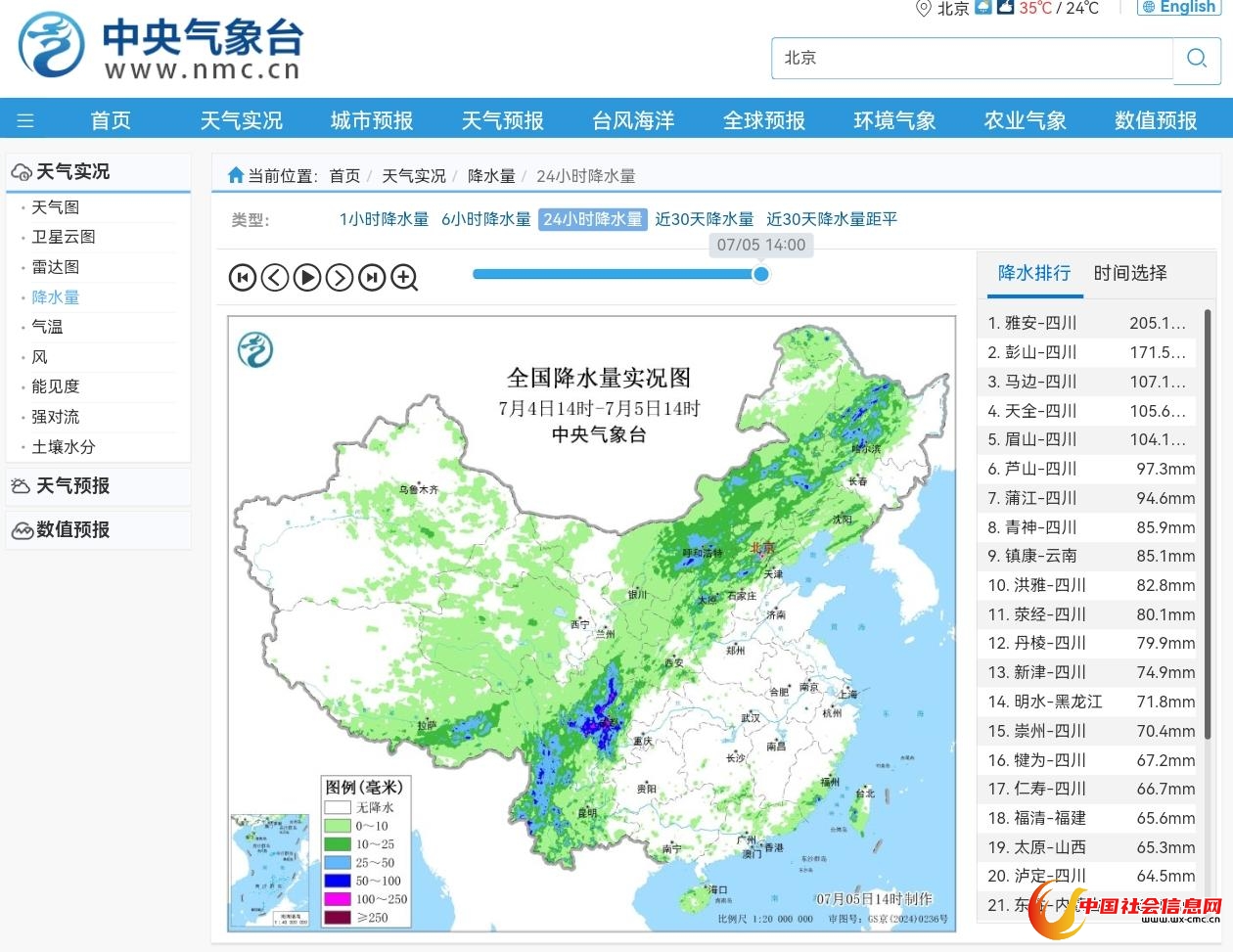Click the timeline slider handle
1233x952 pixels.
click(x=760, y=274)
